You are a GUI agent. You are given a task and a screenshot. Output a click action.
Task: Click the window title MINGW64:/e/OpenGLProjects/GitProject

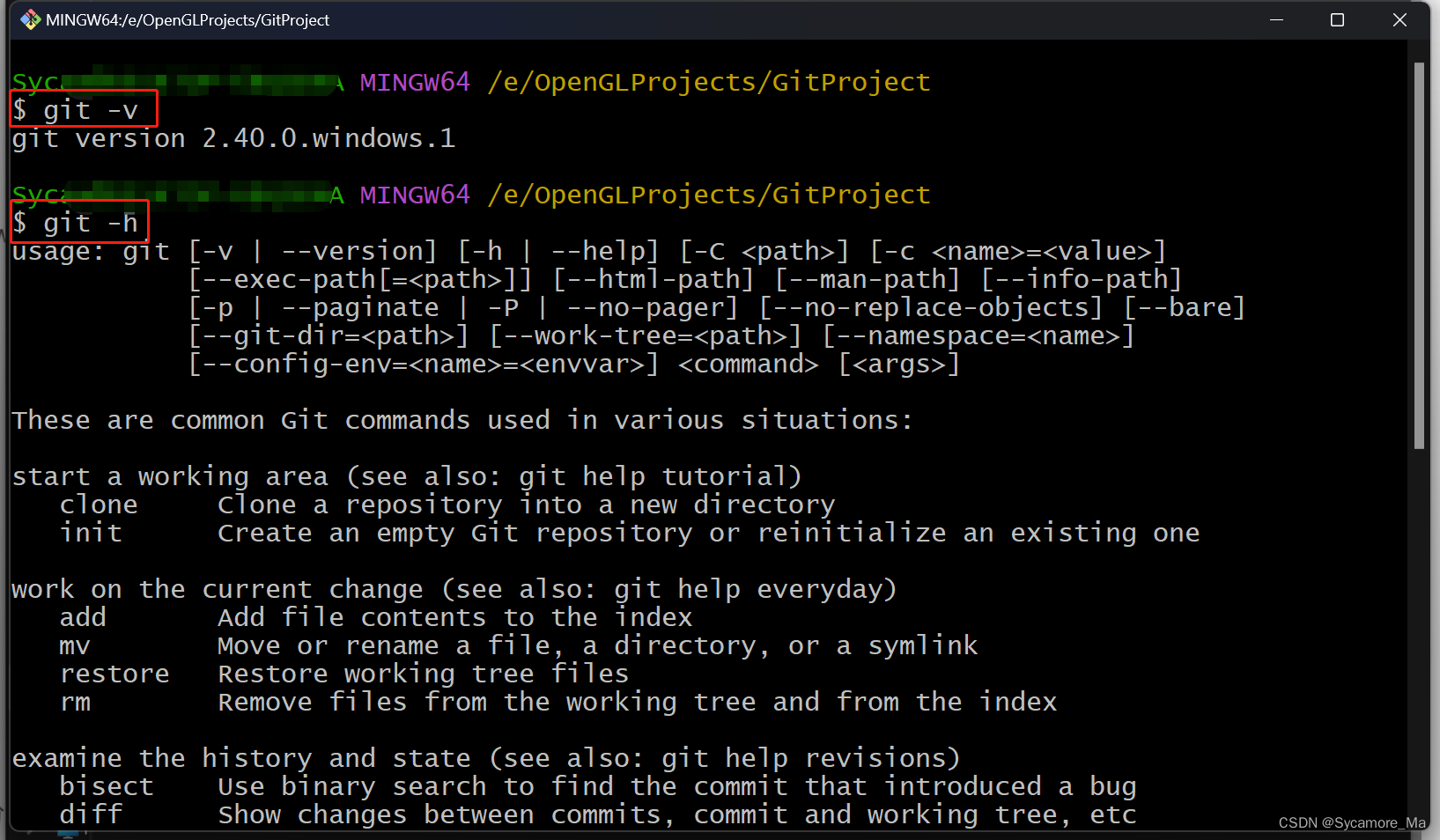pyautogui.click(x=188, y=19)
